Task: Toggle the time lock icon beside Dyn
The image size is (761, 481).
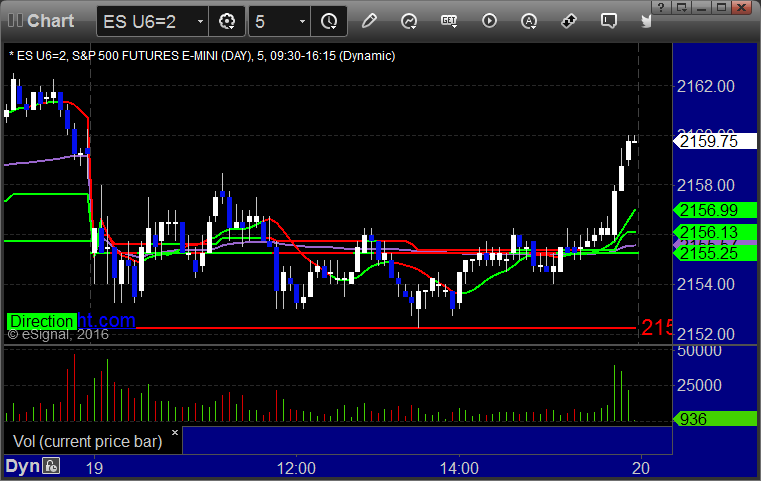Action: click(x=51, y=466)
